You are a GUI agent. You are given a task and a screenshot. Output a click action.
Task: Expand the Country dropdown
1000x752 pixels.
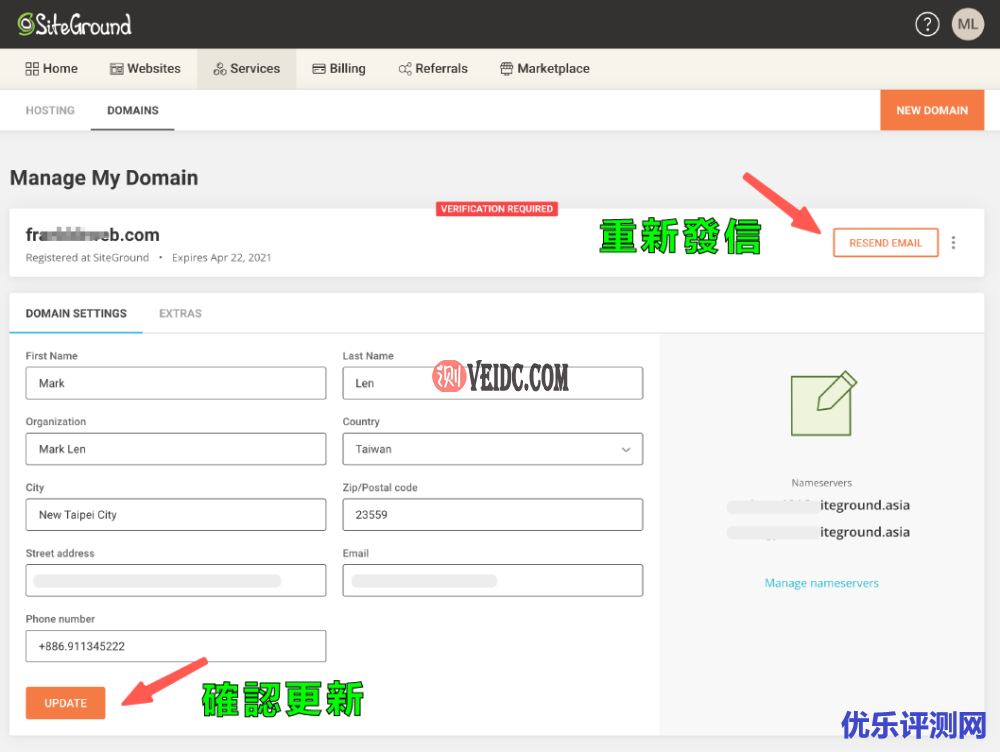[492, 448]
